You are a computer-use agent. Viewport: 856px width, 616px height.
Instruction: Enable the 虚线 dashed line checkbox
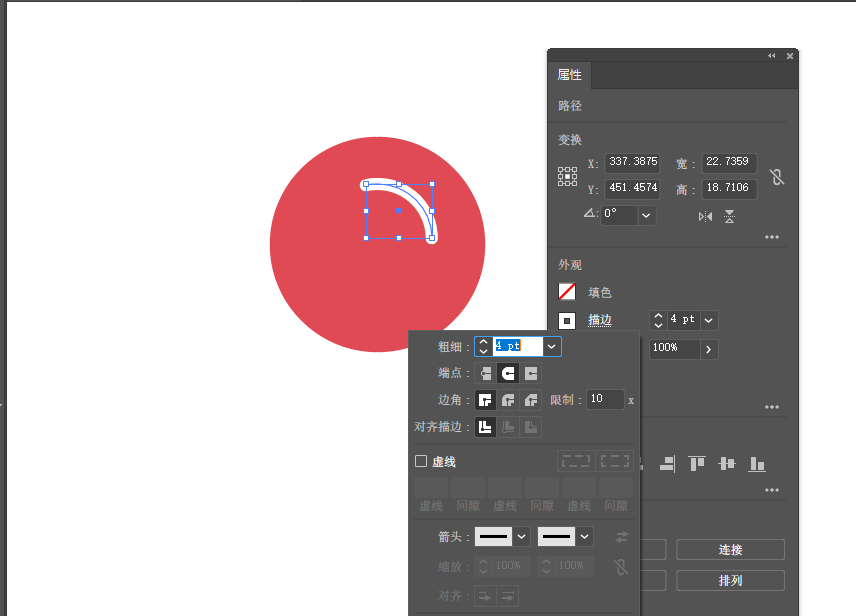click(x=421, y=461)
